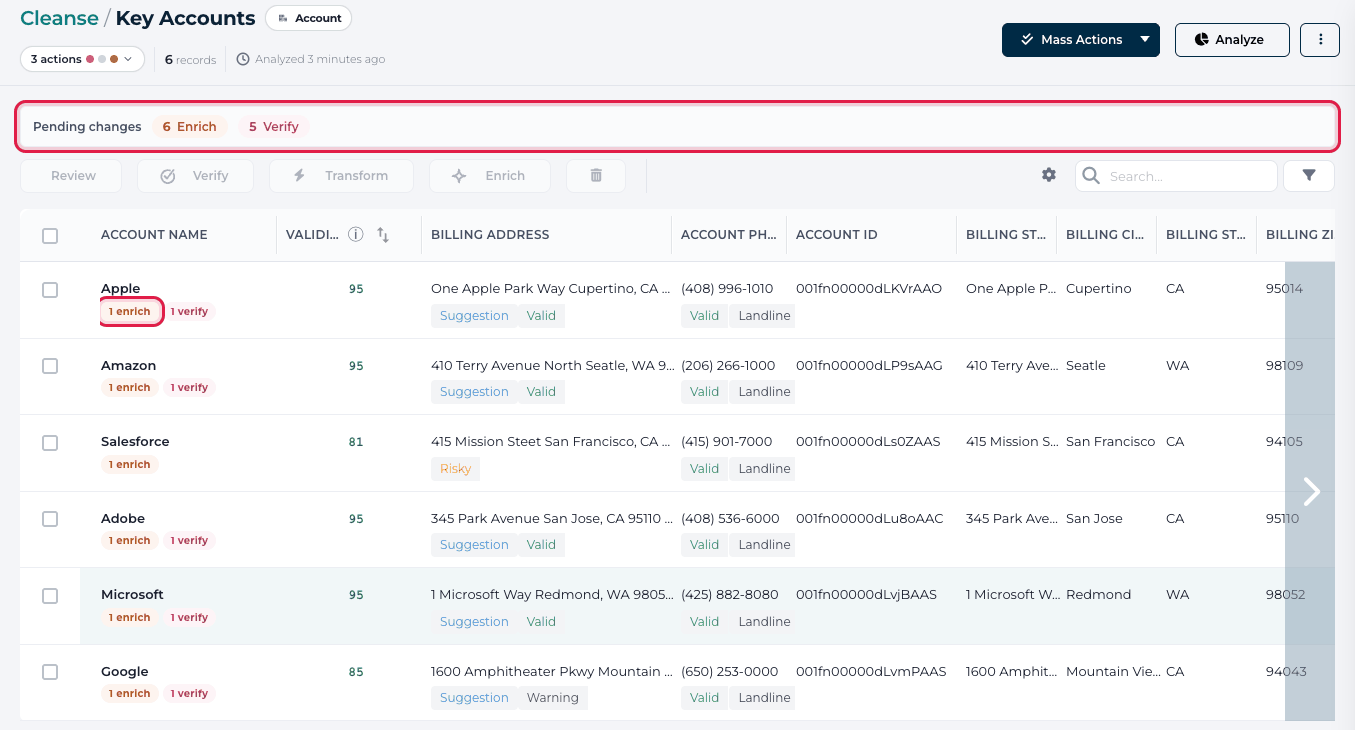Click the settings gear icon
Screen dimensions: 1355x730
coord(1049,175)
